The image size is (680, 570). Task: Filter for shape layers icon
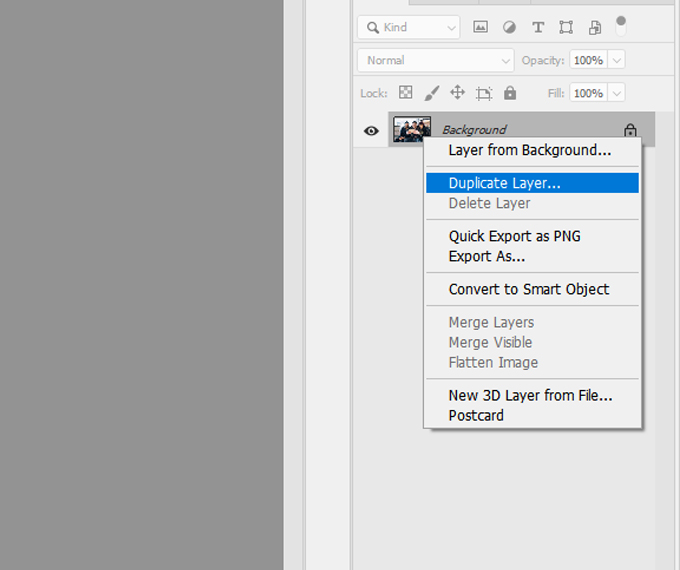point(566,27)
